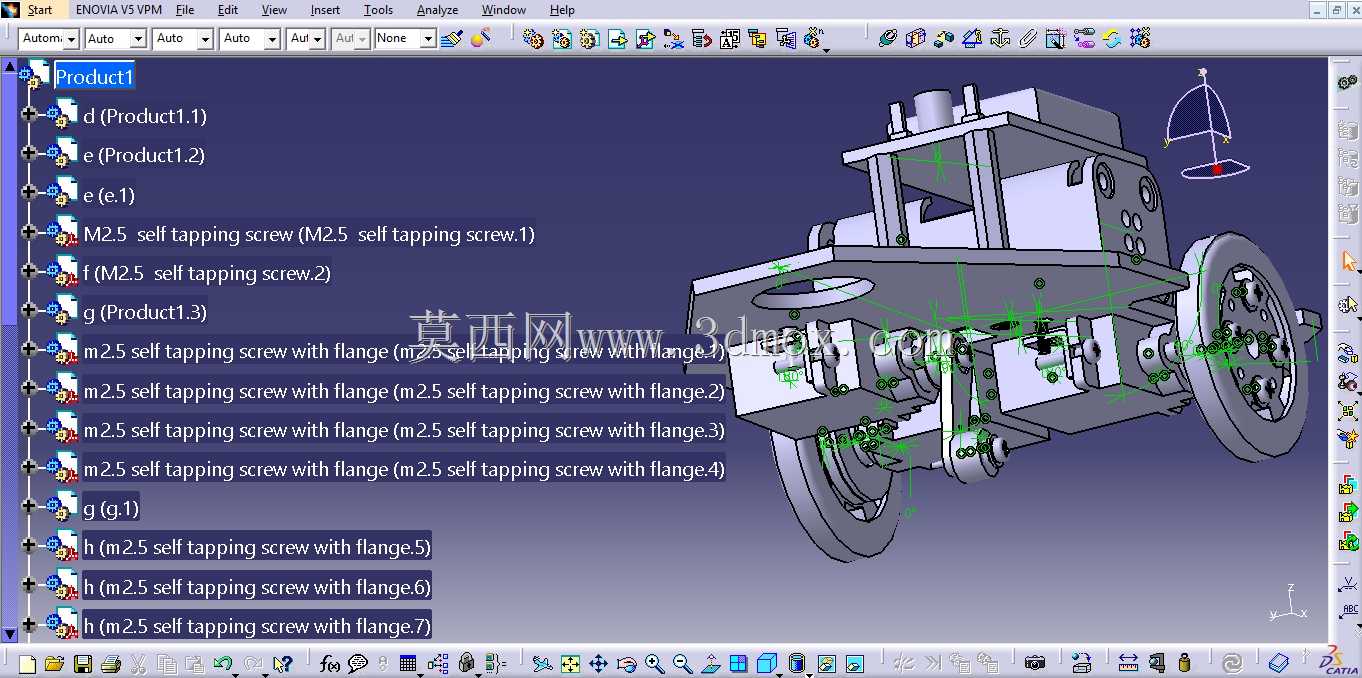Click the Replace Component icon

[x=673, y=39]
